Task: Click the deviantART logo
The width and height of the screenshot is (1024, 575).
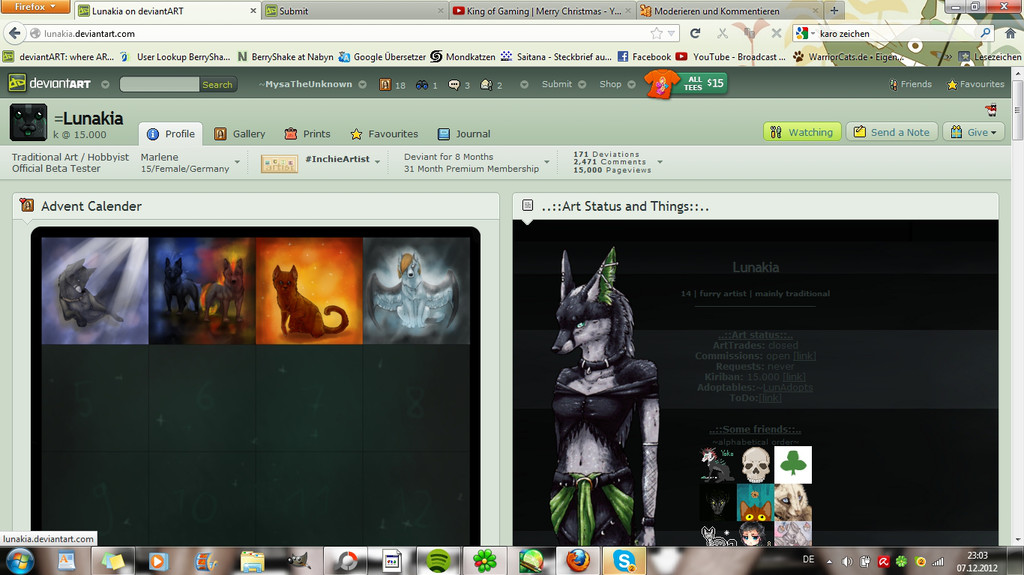Action: click(x=50, y=84)
